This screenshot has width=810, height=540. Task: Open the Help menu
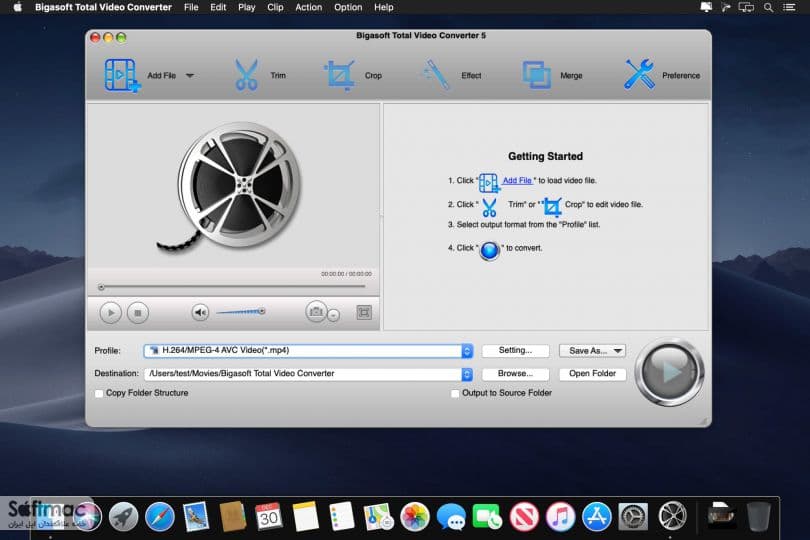coord(384,7)
